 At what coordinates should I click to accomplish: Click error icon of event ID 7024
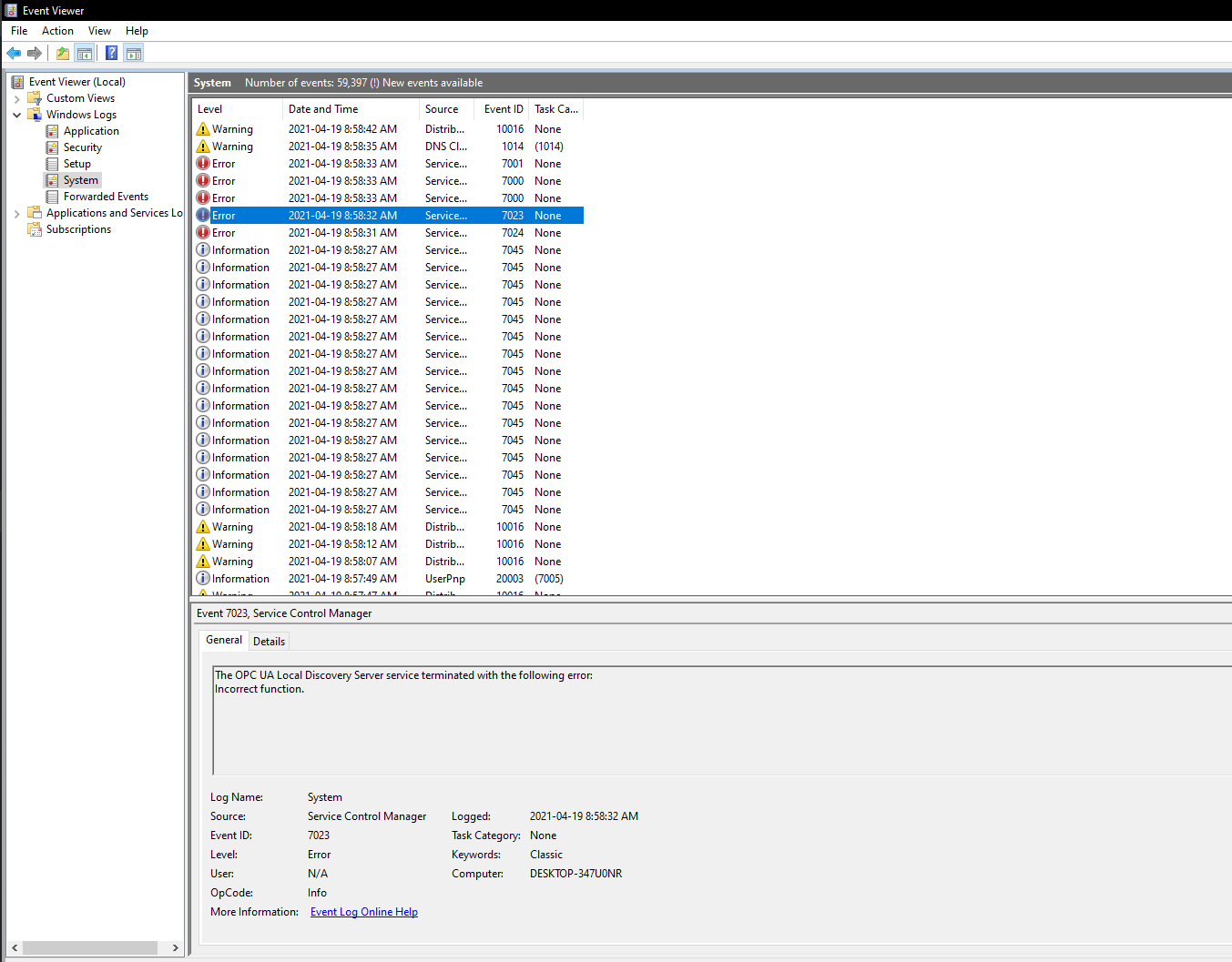(203, 233)
